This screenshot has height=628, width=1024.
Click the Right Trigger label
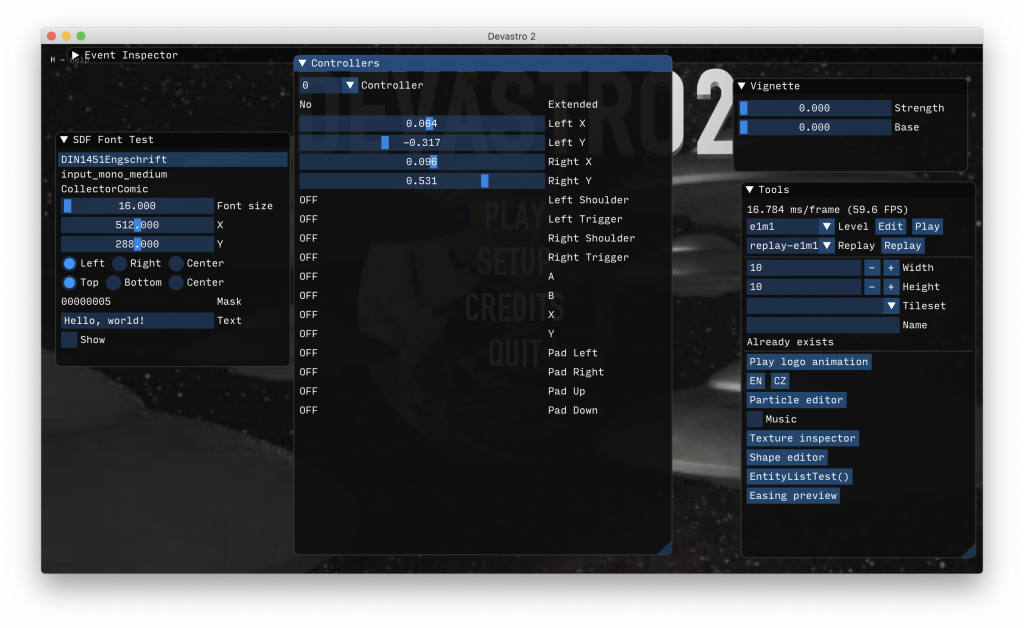click(x=588, y=257)
